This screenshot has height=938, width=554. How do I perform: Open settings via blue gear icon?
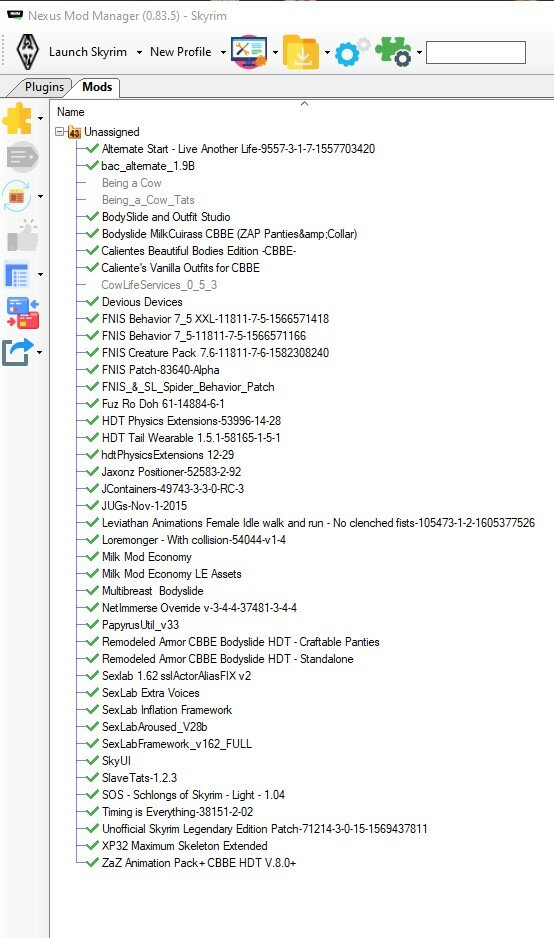click(x=352, y=53)
